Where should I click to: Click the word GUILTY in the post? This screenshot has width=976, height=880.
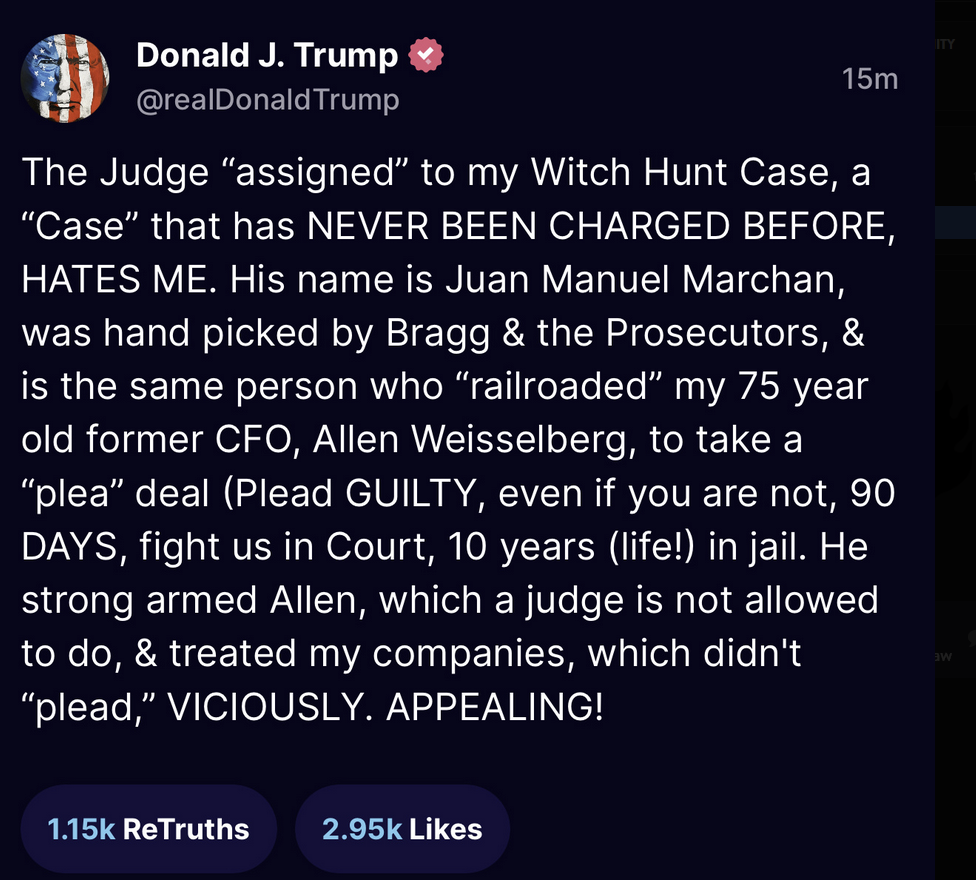[x=411, y=493]
